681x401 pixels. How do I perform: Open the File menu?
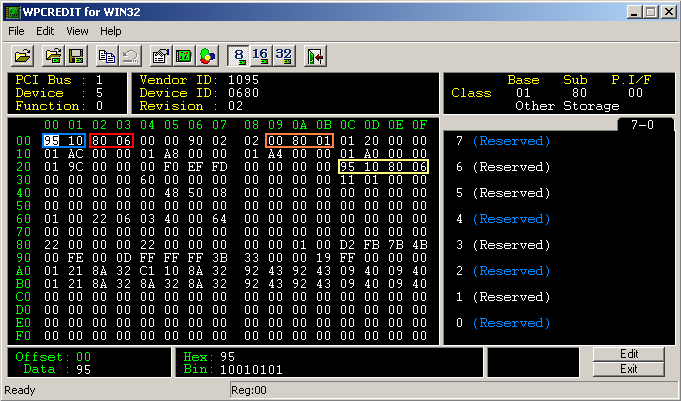[x=17, y=31]
